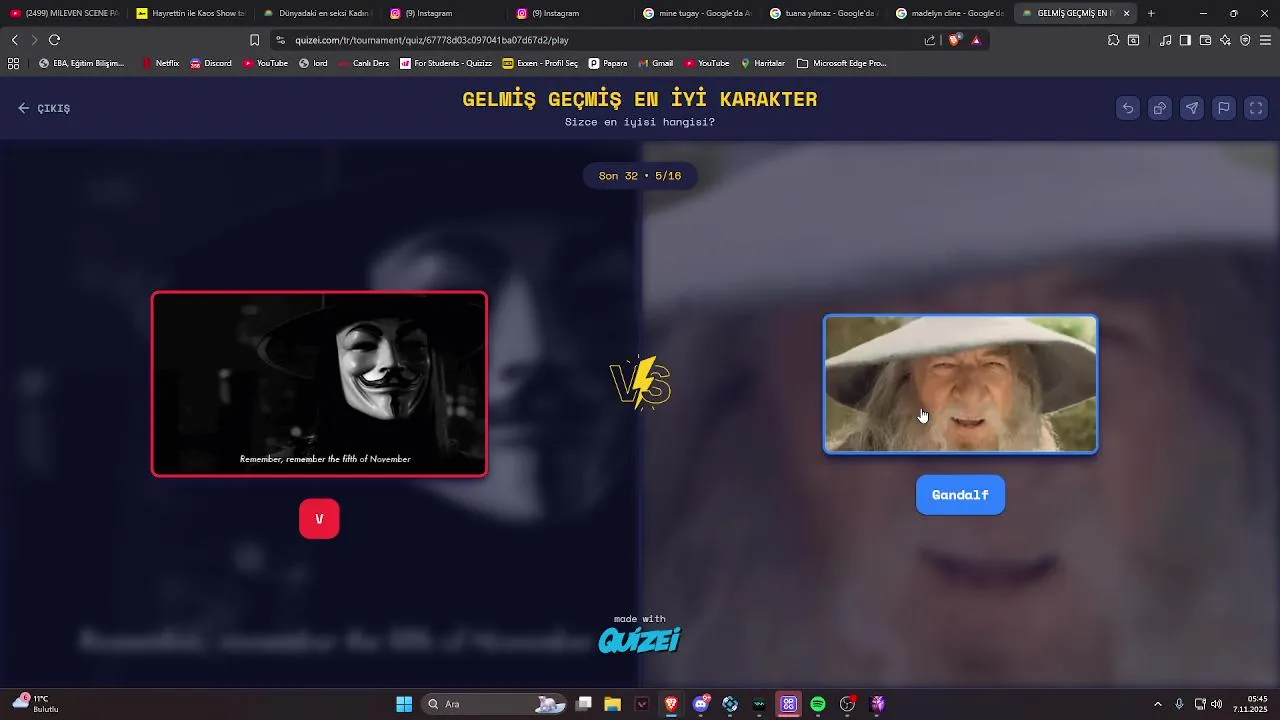Image resolution: width=1280 pixels, height=720 pixels.
Task: Open the weather widget showing 11°C
Action: click(x=36, y=704)
